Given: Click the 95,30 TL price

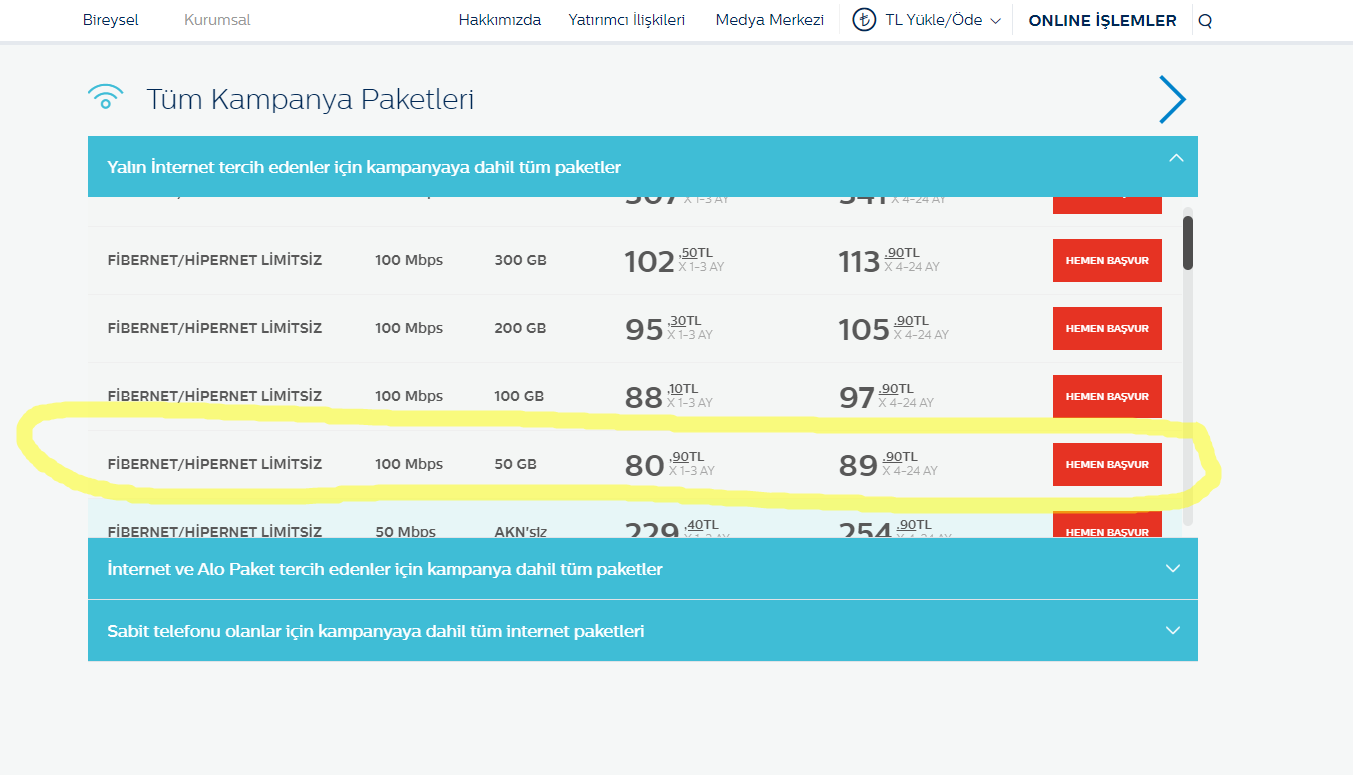Looking at the screenshot, I should pyautogui.click(x=669, y=328).
